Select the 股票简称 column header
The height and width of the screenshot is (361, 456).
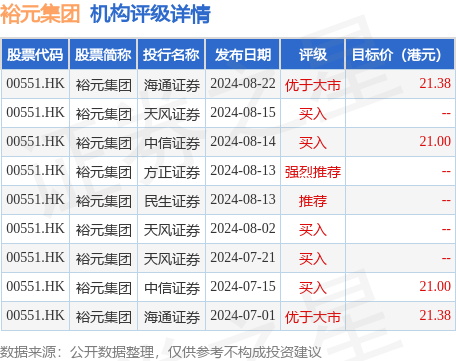[x=103, y=55]
